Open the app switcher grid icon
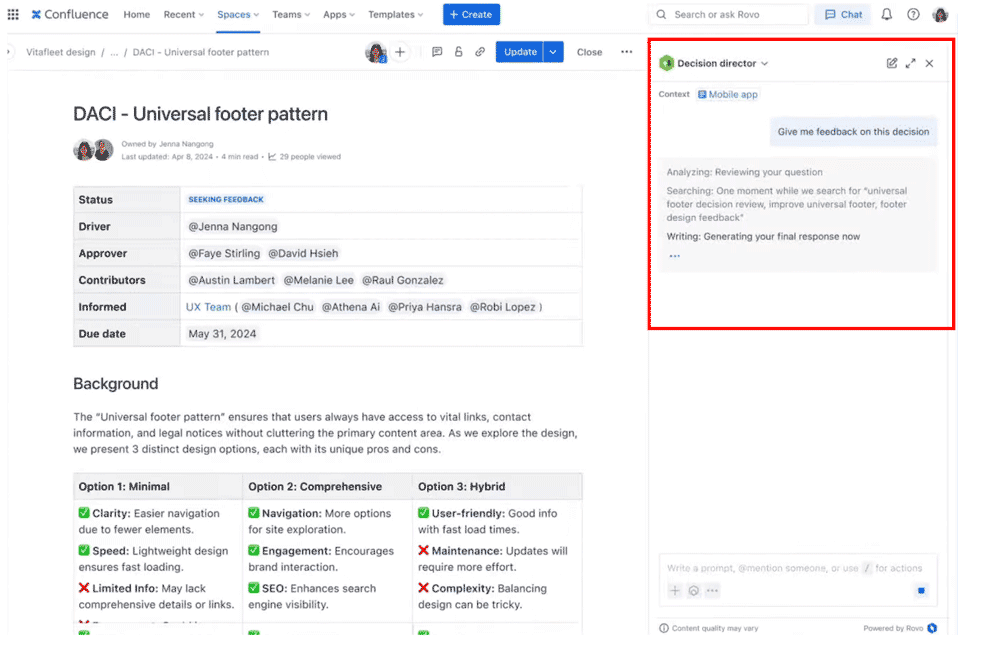The image size is (1000, 657). click(x=13, y=15)
